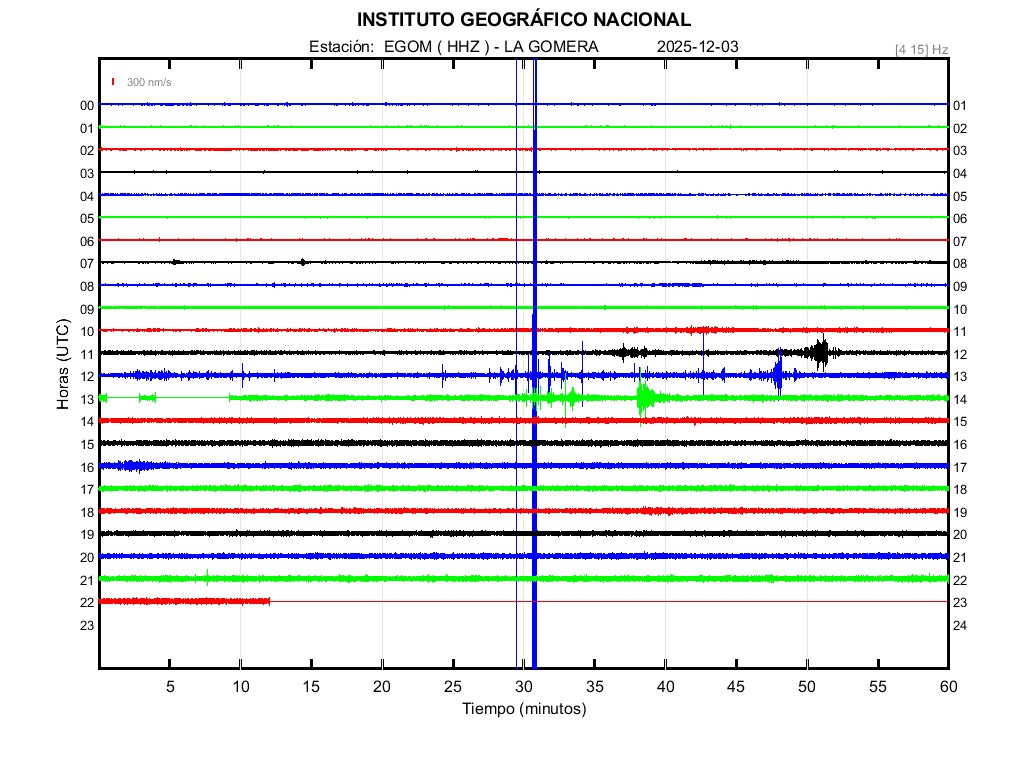Viewport: 1024px width, 768px height.
Task: Click the right-side hour label 24
Action: (x=960, y=625)
